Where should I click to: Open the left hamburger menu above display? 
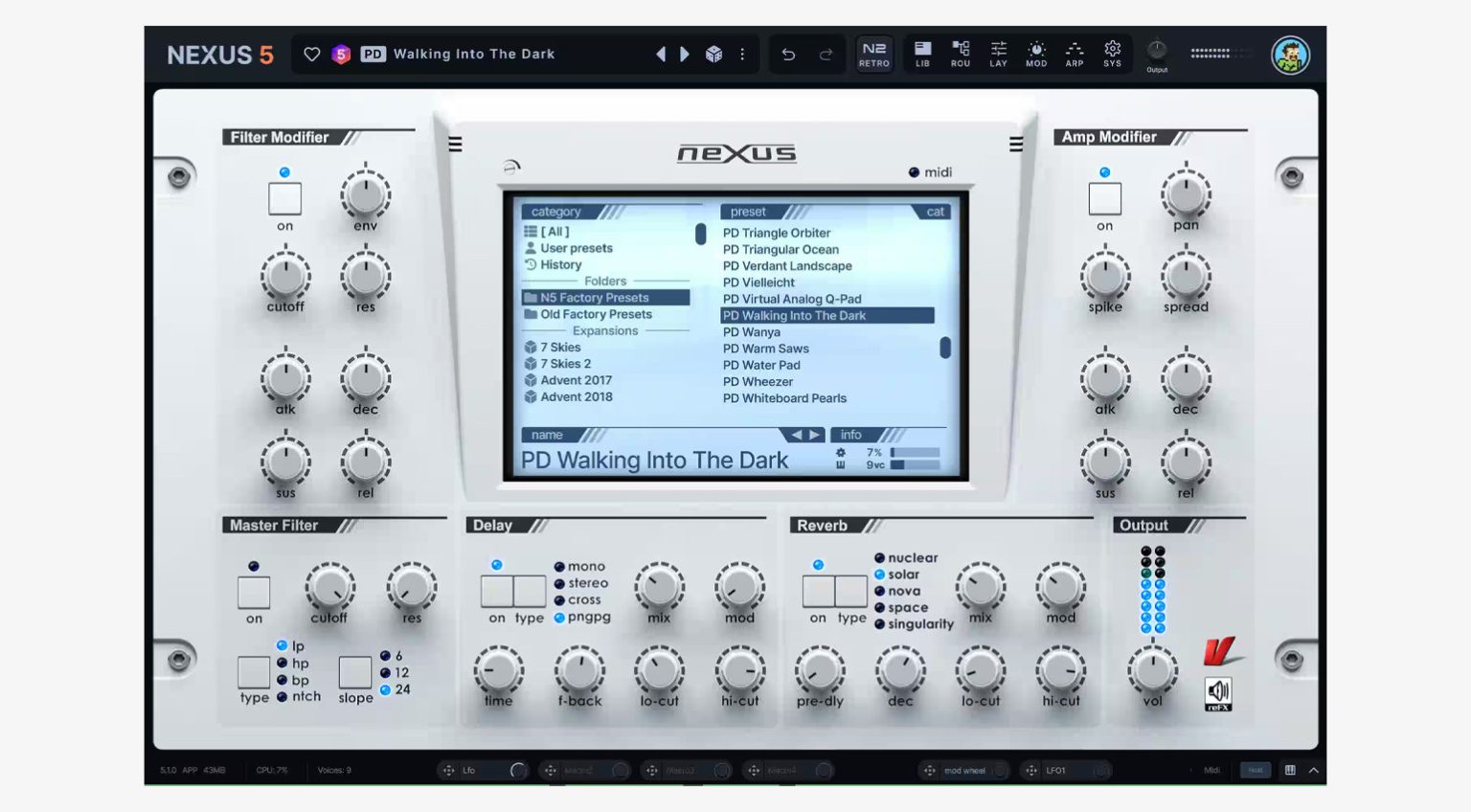455,145
